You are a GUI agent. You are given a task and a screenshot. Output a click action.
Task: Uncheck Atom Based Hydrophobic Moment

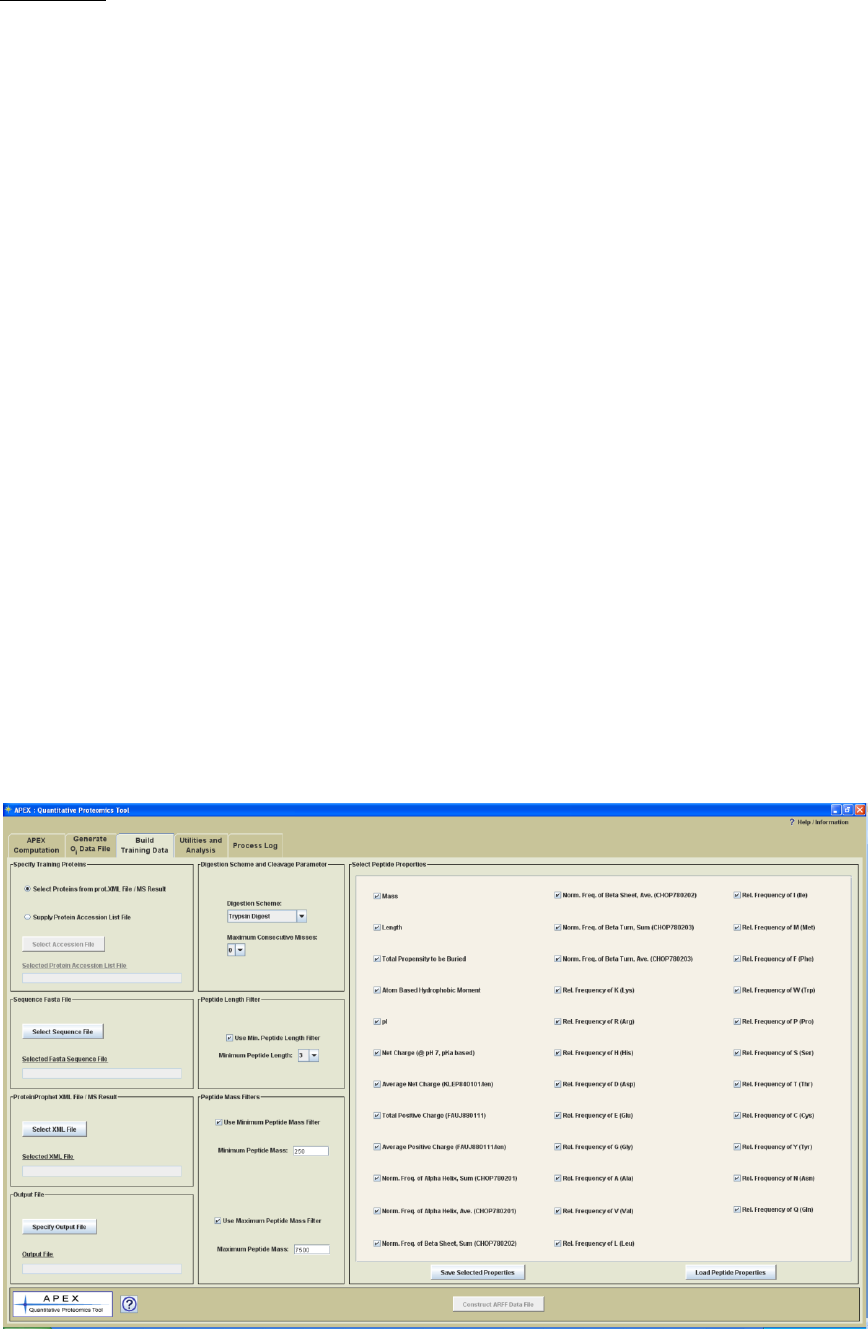point(377,990)
